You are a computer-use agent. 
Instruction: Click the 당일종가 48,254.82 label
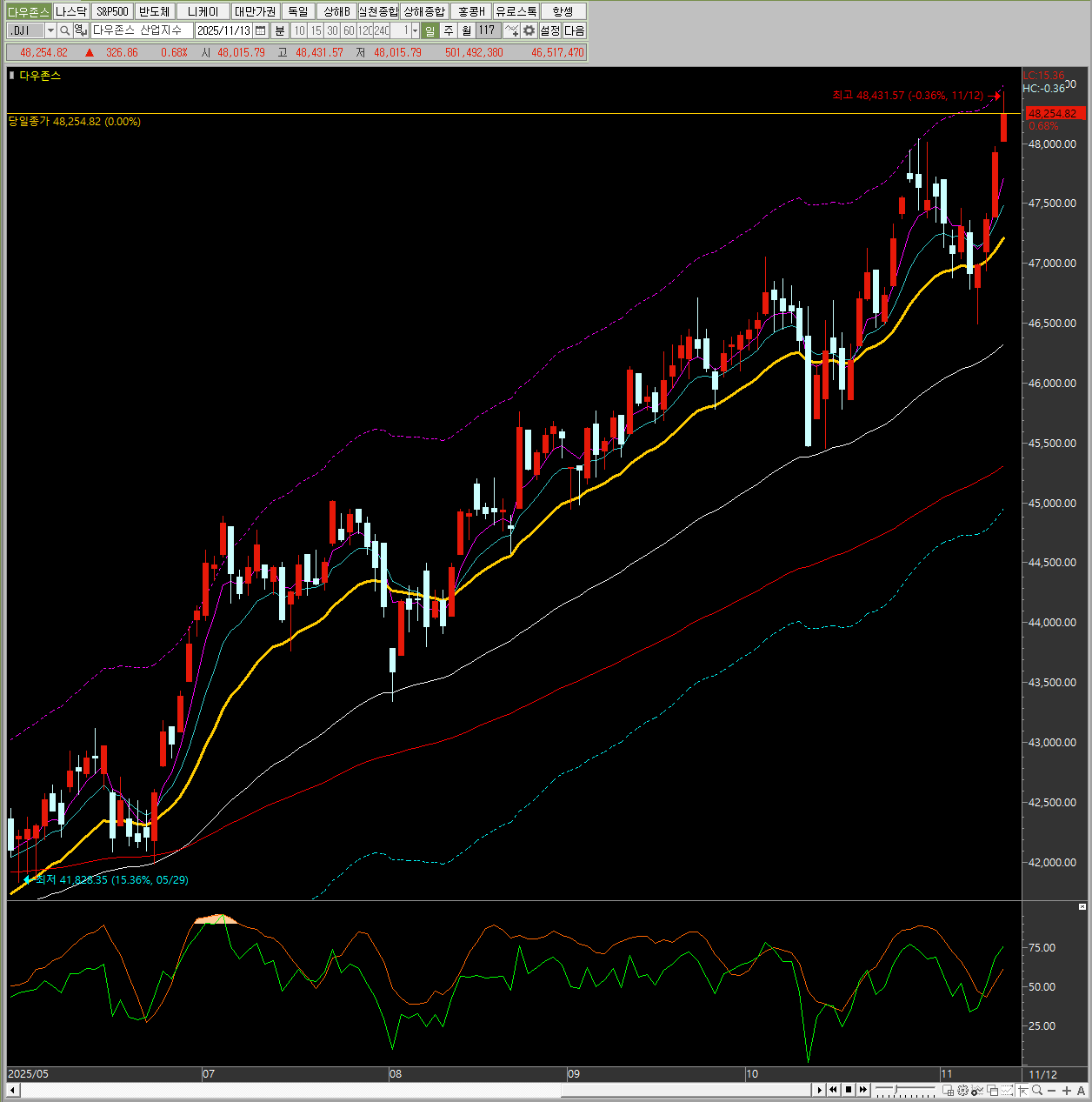click(75, 122)
